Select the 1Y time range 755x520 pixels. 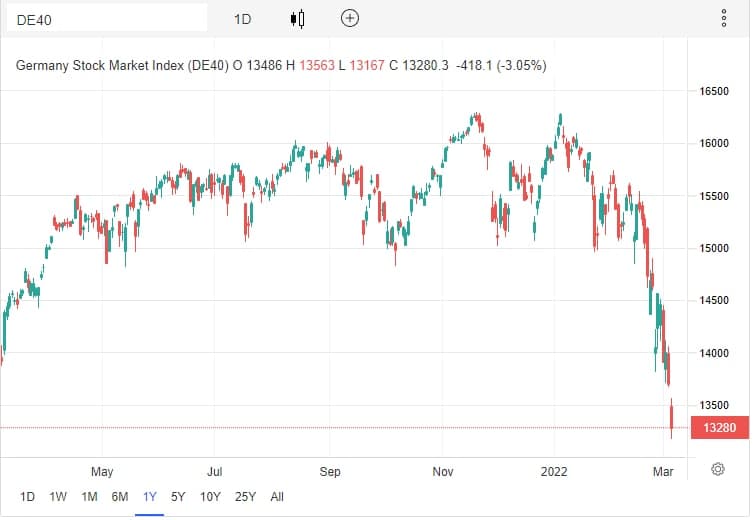(x=150, y=496)
